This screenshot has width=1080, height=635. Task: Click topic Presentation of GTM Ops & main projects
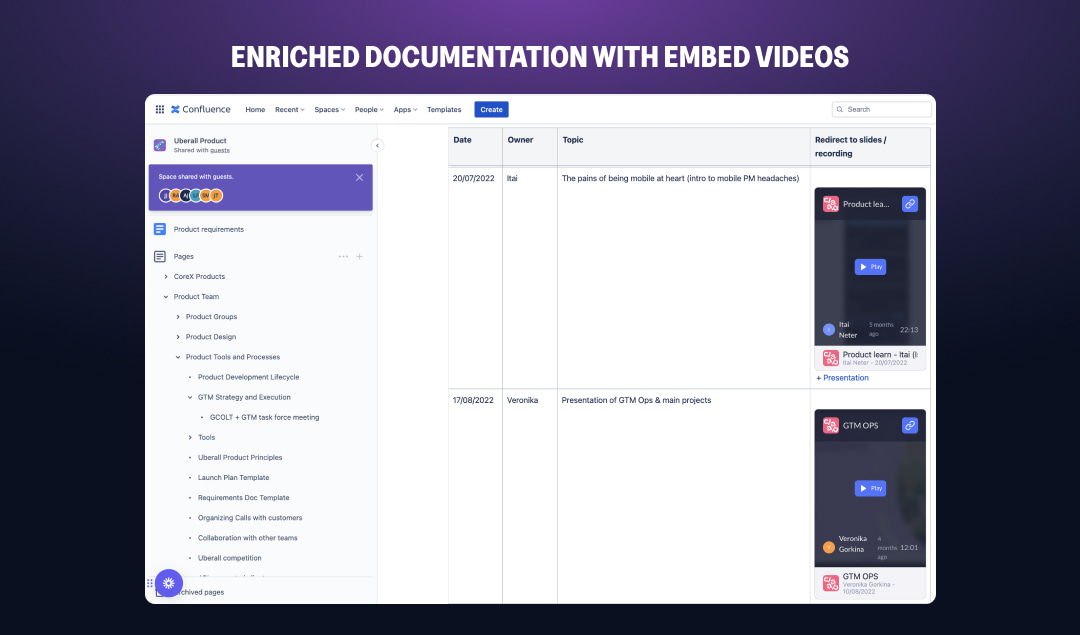pos(636,400)
